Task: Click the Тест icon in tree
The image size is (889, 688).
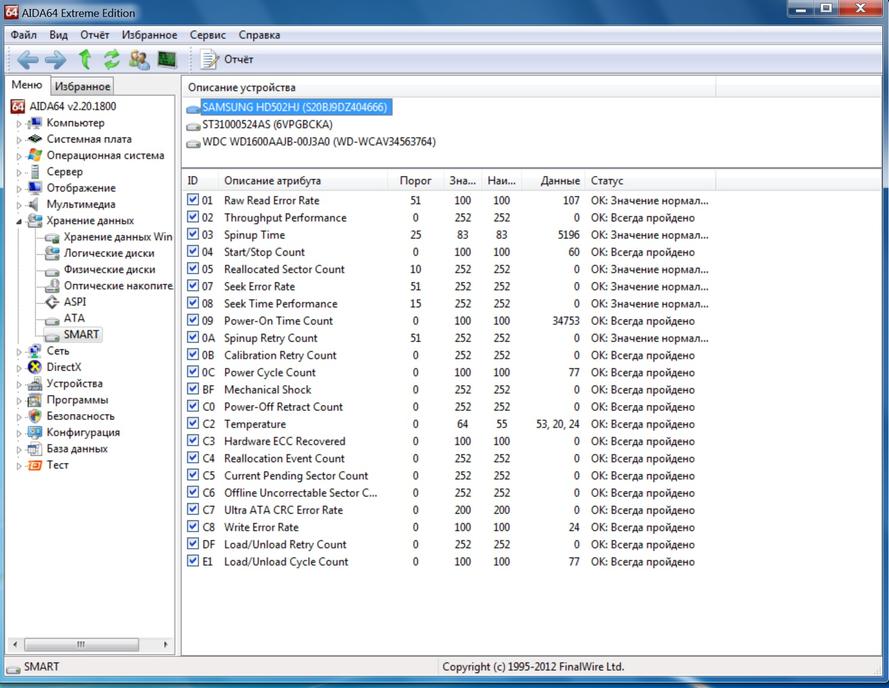Action: [35, 465]
